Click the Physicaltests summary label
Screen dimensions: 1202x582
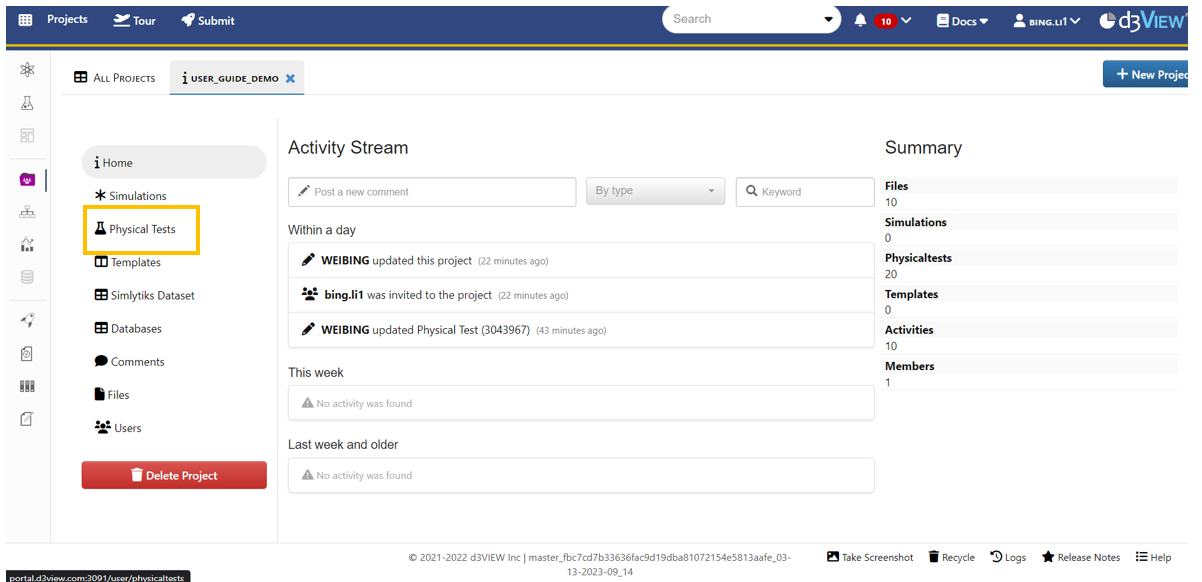point(918,258)
